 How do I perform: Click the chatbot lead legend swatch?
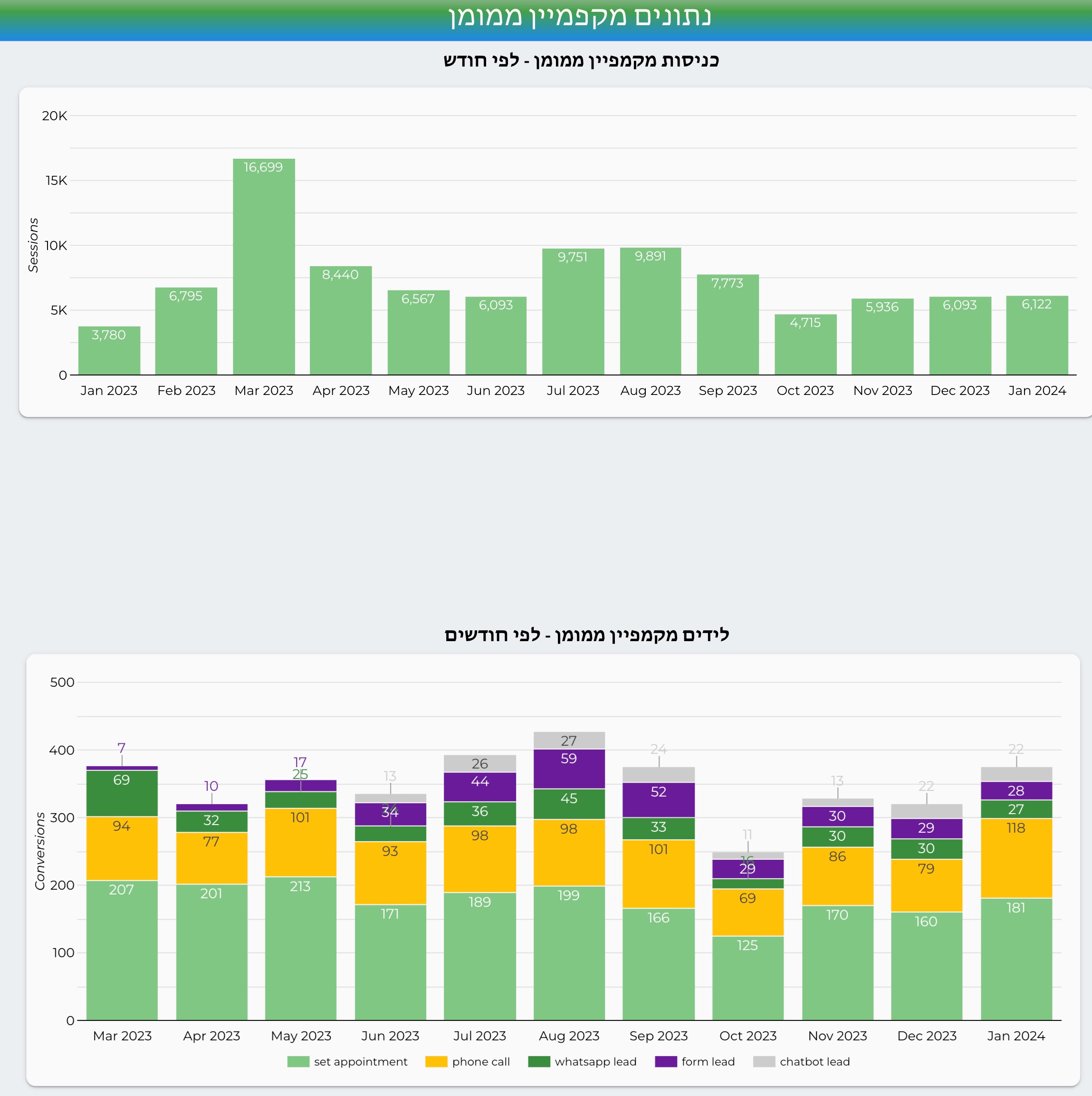coord(764,1061)
